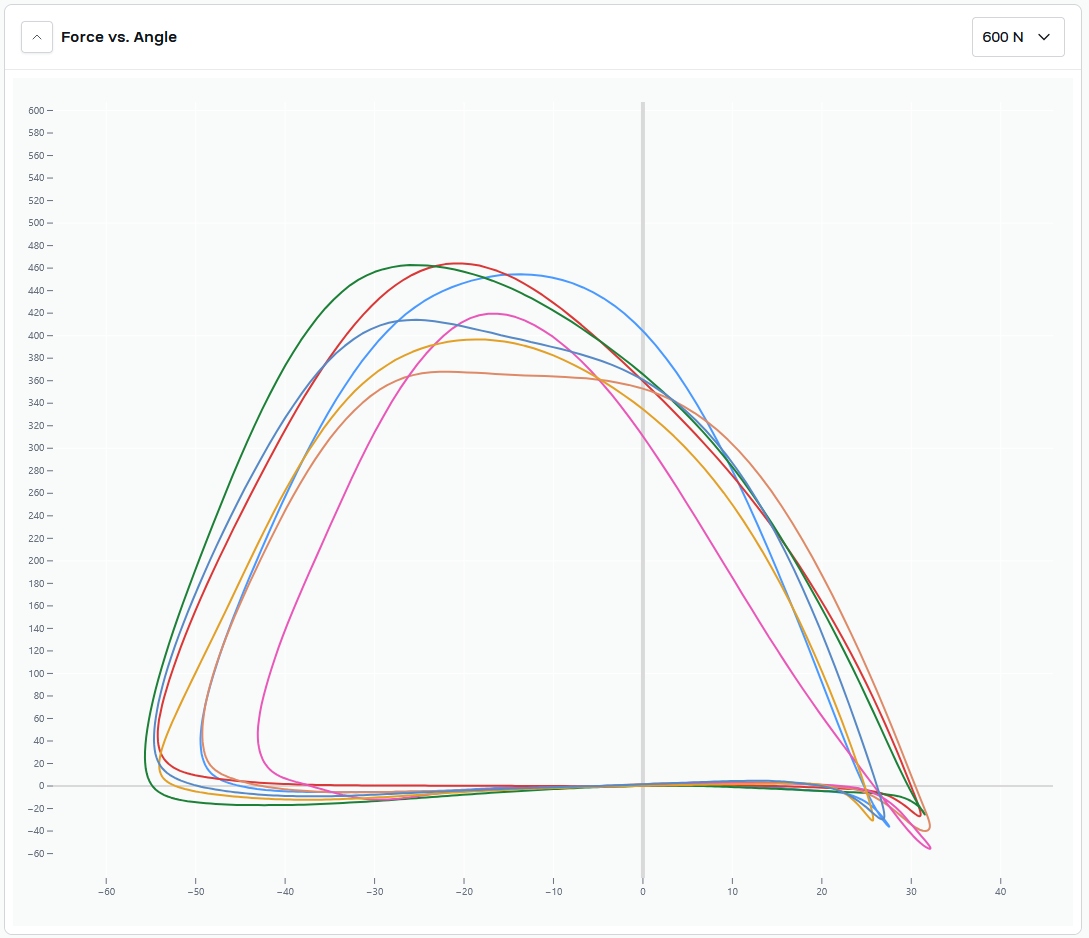The image size is (1089, 938).
Task: Select the steel blue curve's peak
Action: point(415,320)
